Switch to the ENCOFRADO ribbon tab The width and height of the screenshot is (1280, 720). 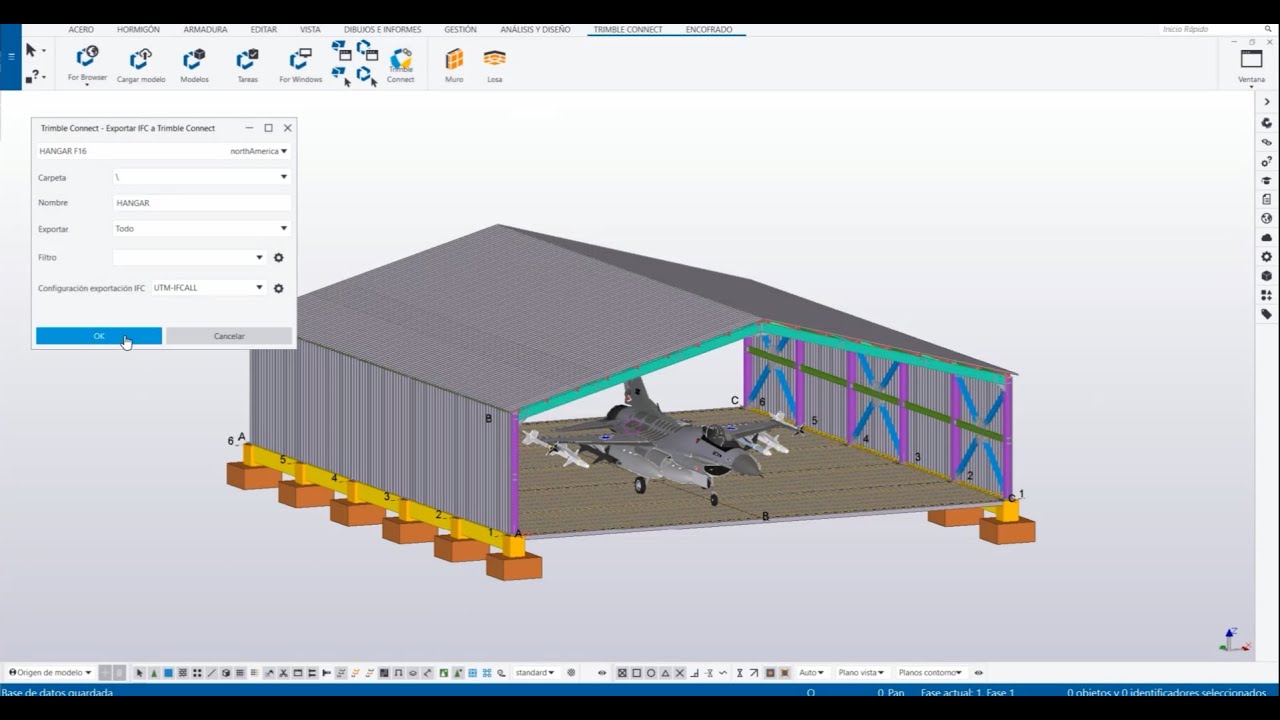tap(709, 30)
